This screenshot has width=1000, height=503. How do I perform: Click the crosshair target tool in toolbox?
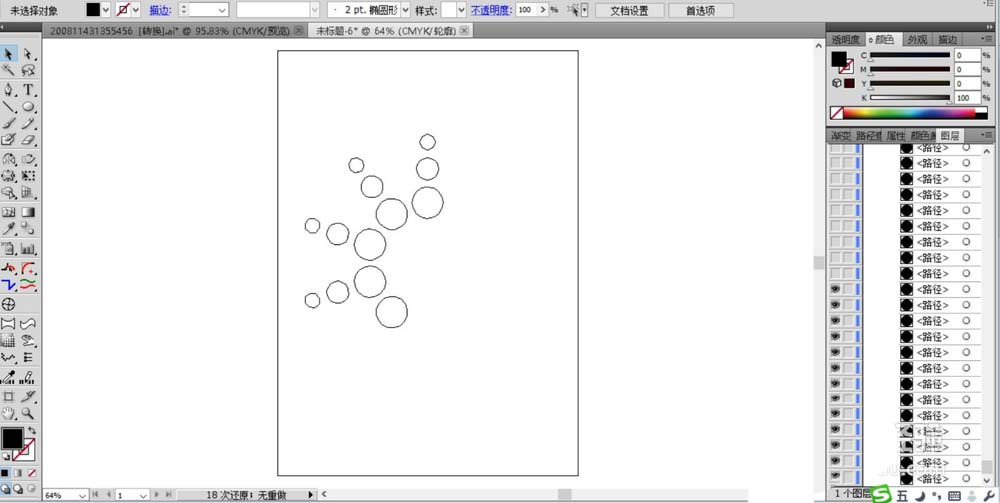pos(9,304)
